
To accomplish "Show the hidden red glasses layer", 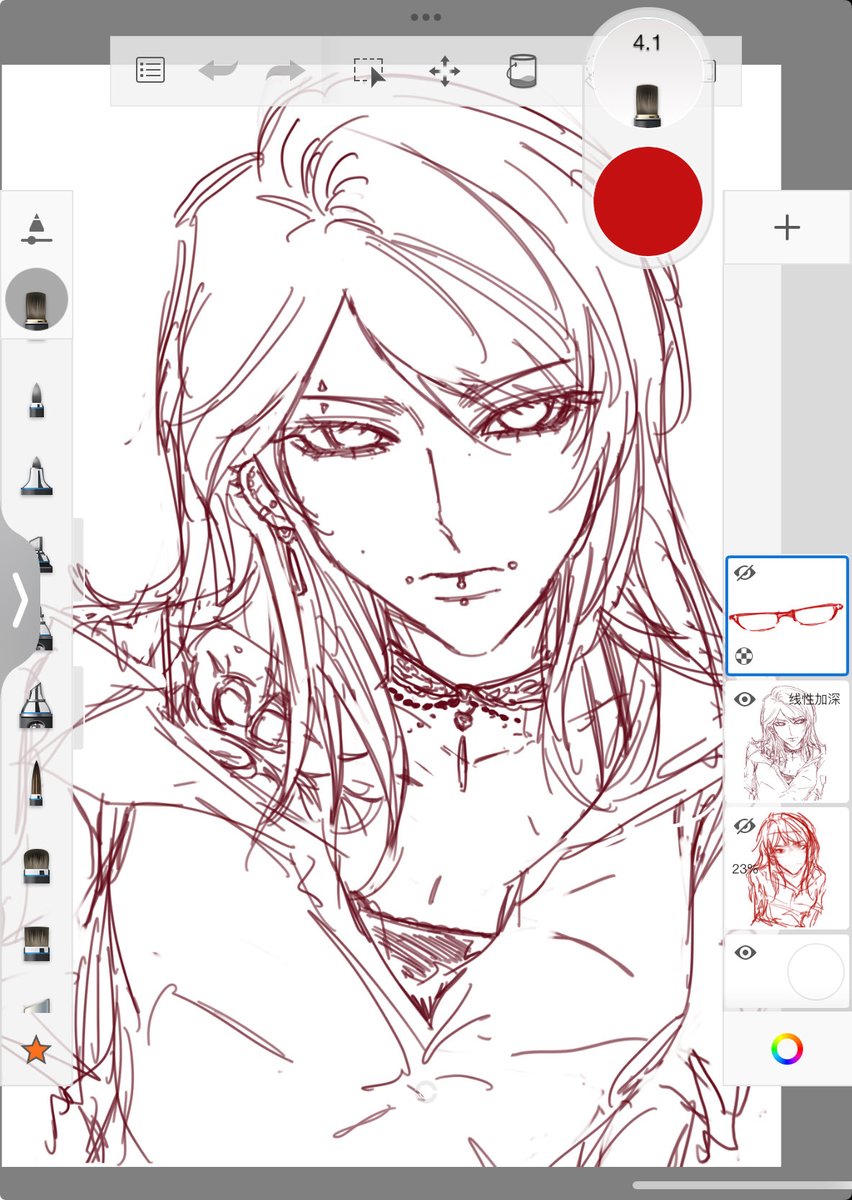I will point(744,573).
